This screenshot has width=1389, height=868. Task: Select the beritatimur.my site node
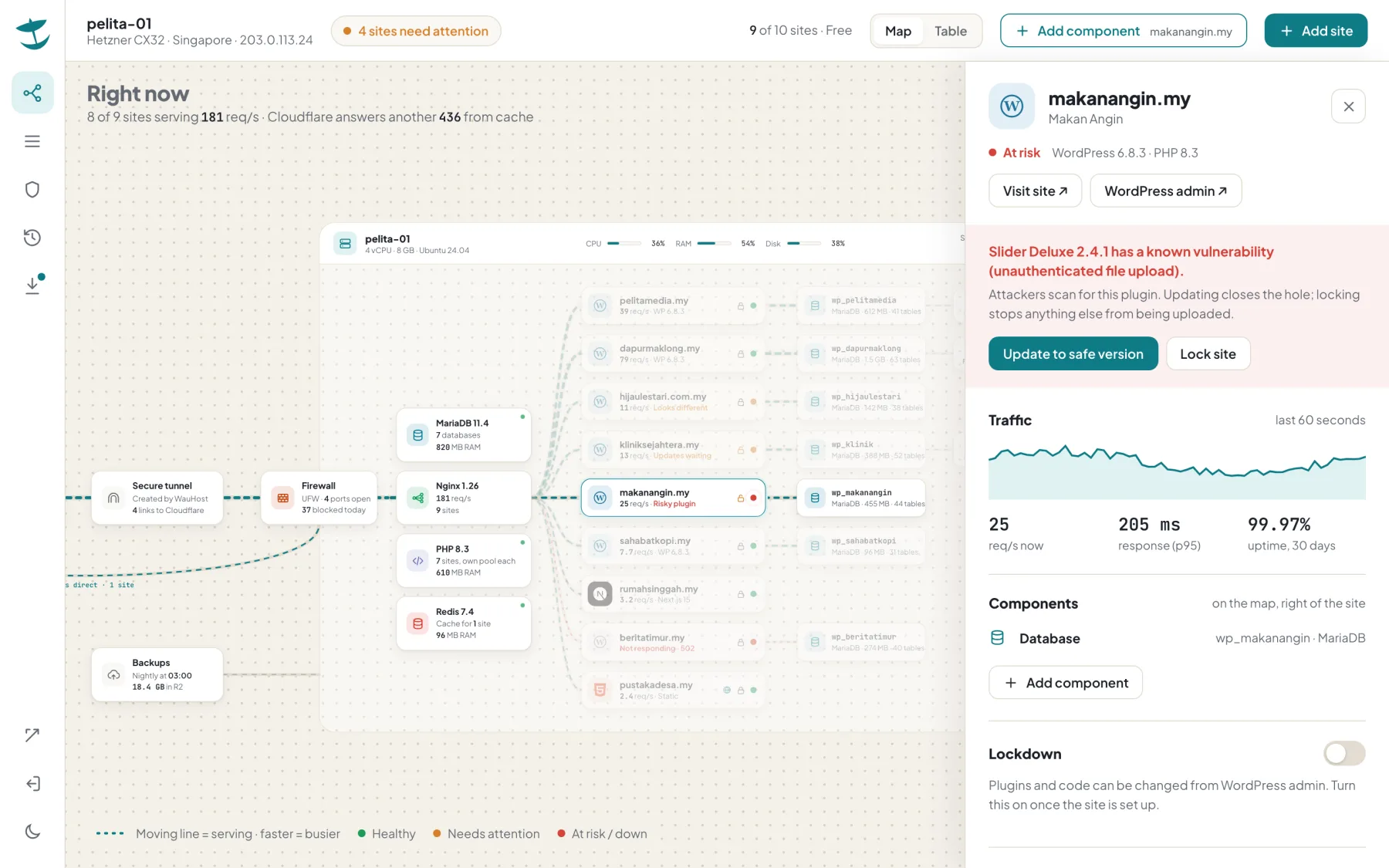[673, 642]
